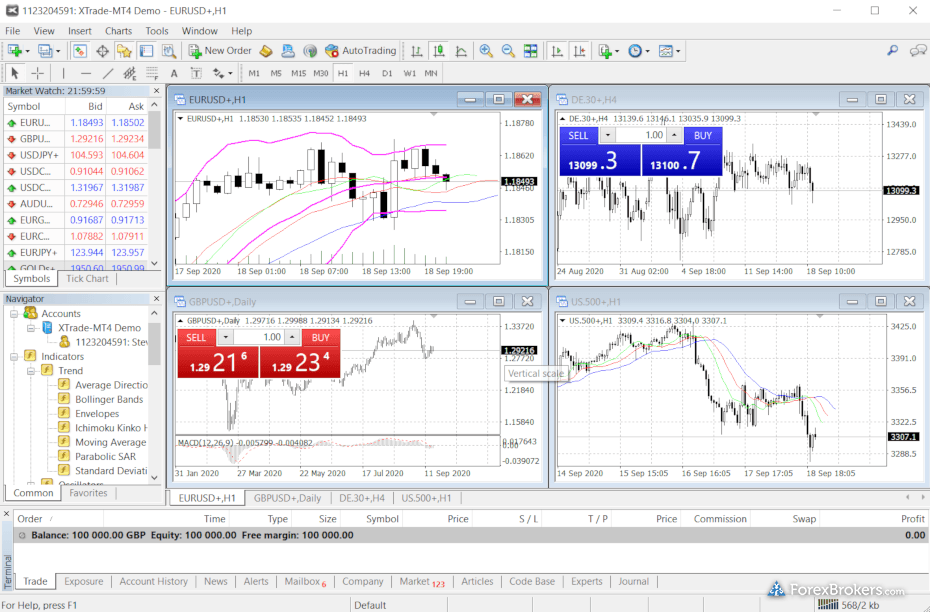930x612 pixels.
Task: Select the Fibonacci retracement tool
Action: tap(152, 73)
